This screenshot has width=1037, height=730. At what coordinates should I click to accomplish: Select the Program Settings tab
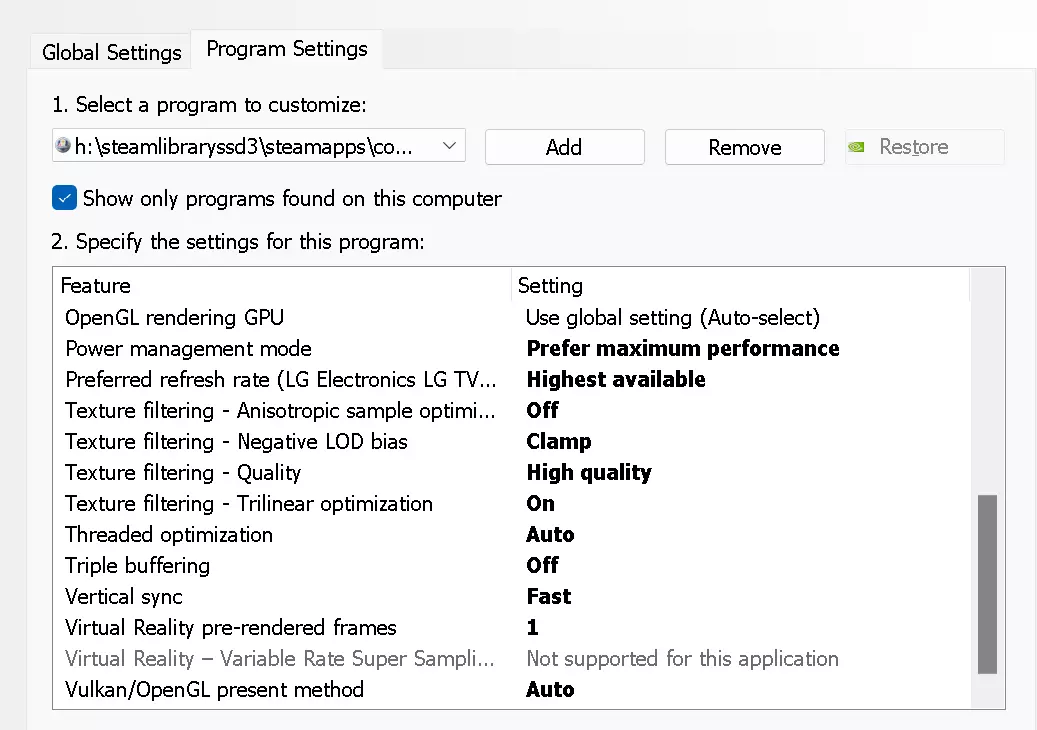[x=287, y=49]
